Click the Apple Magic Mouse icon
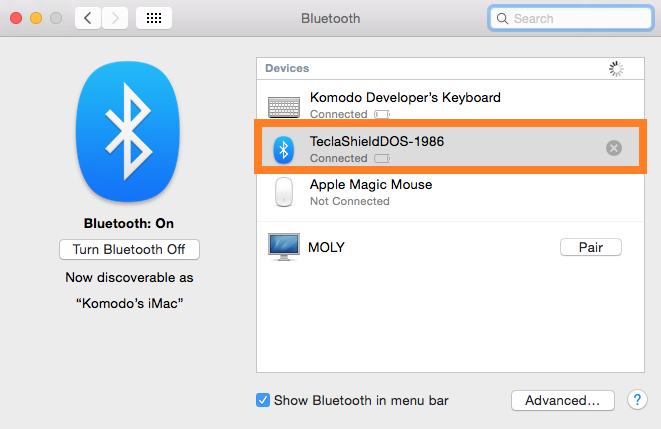This screenshot has width=661, height=429. [x=284, y=192]
